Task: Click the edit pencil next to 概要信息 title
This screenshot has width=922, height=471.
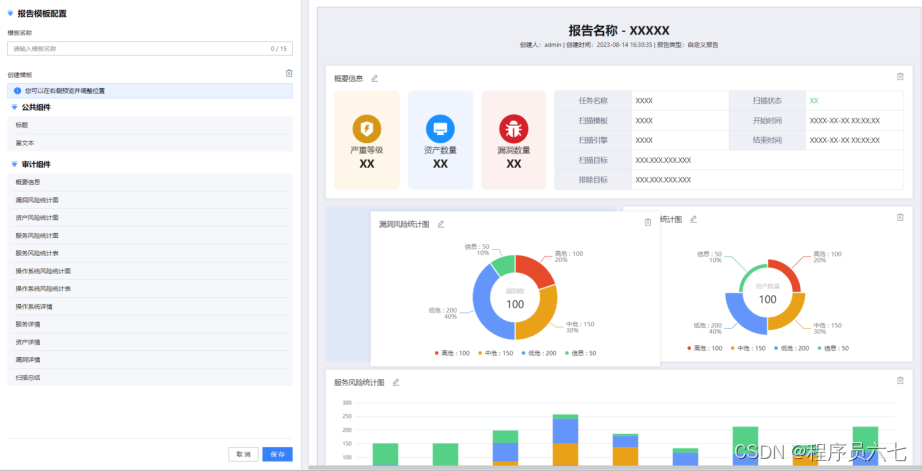Action: (x=375, y=78)
